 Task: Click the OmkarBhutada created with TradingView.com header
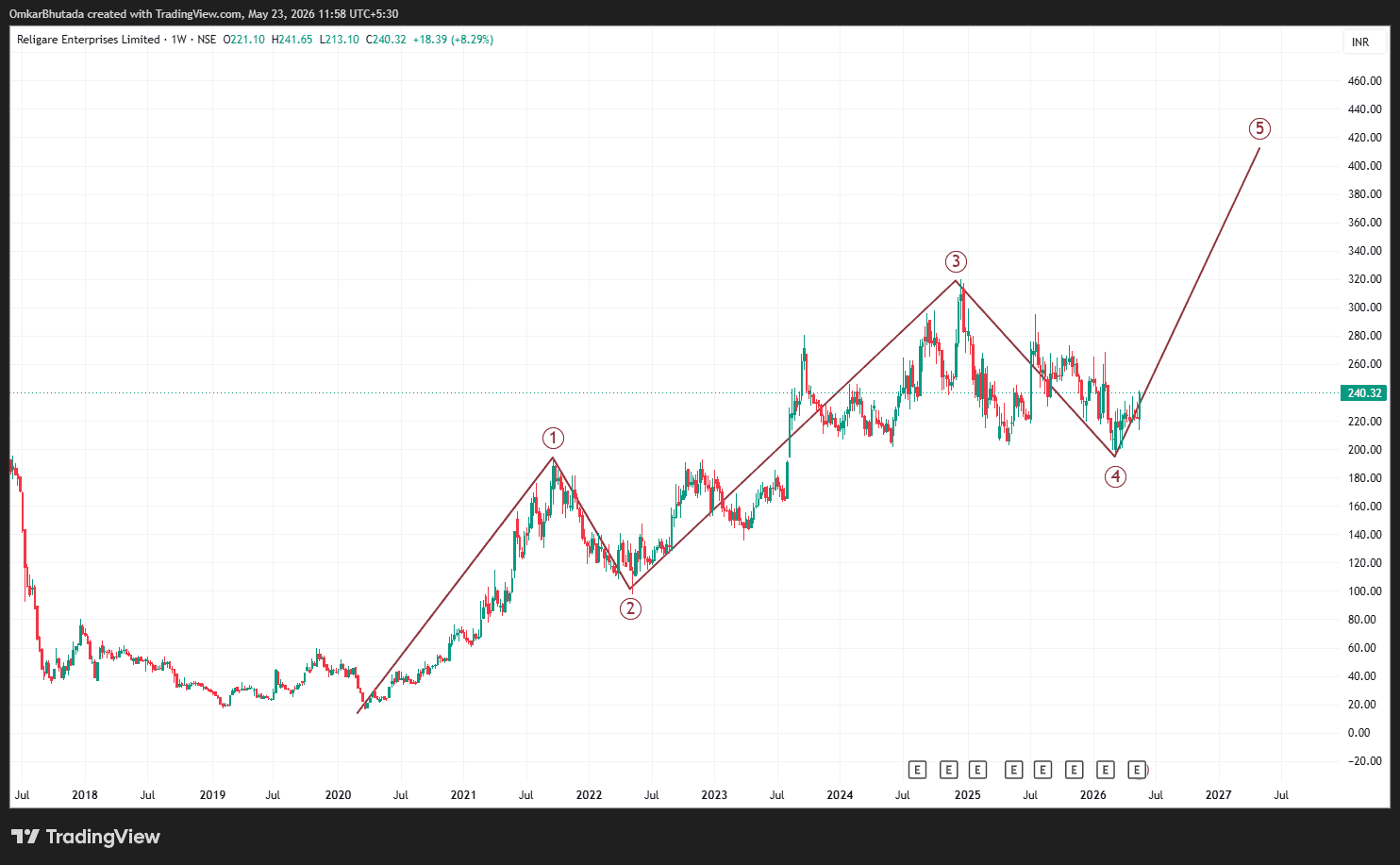point(204,13)
